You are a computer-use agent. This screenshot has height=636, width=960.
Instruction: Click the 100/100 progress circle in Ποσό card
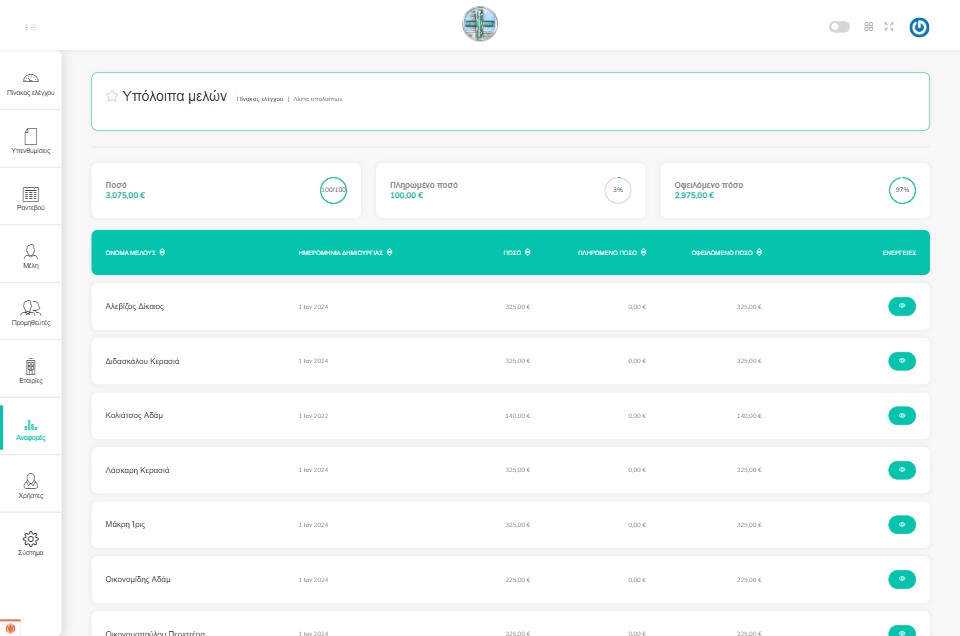click(333, 190)
